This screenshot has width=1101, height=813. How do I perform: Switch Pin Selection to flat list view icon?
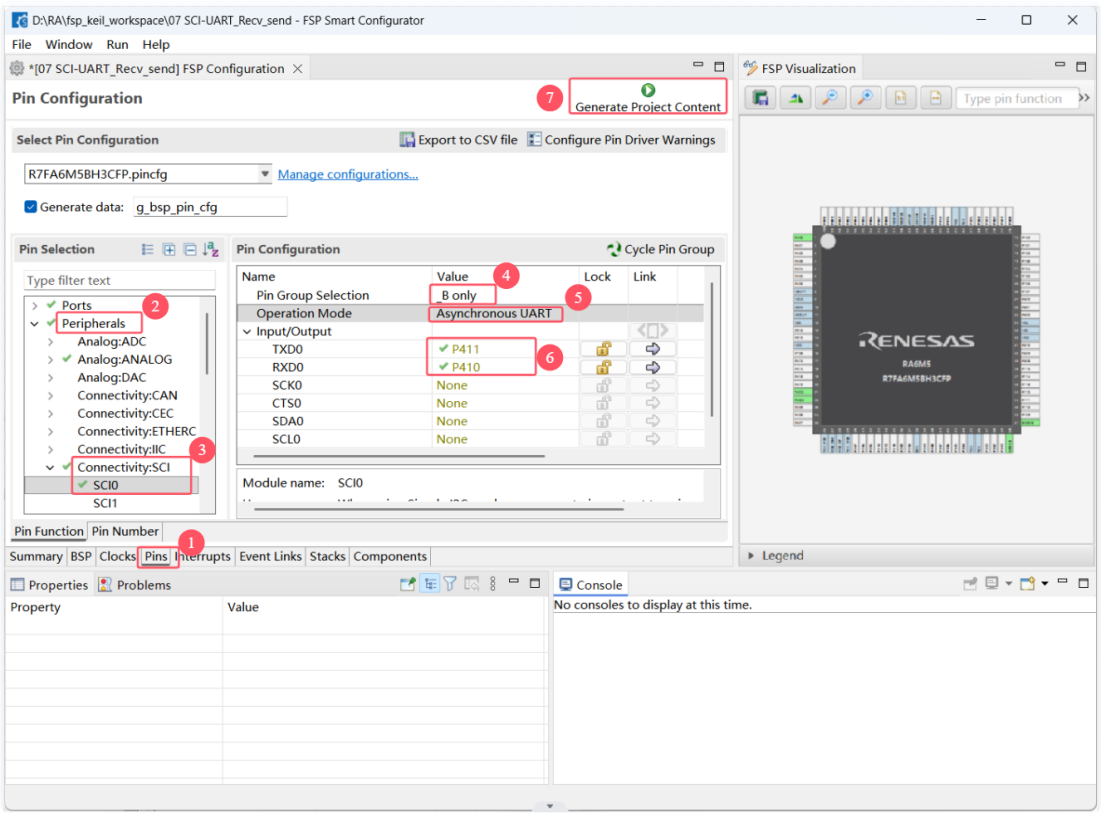(x=147, y=249)
